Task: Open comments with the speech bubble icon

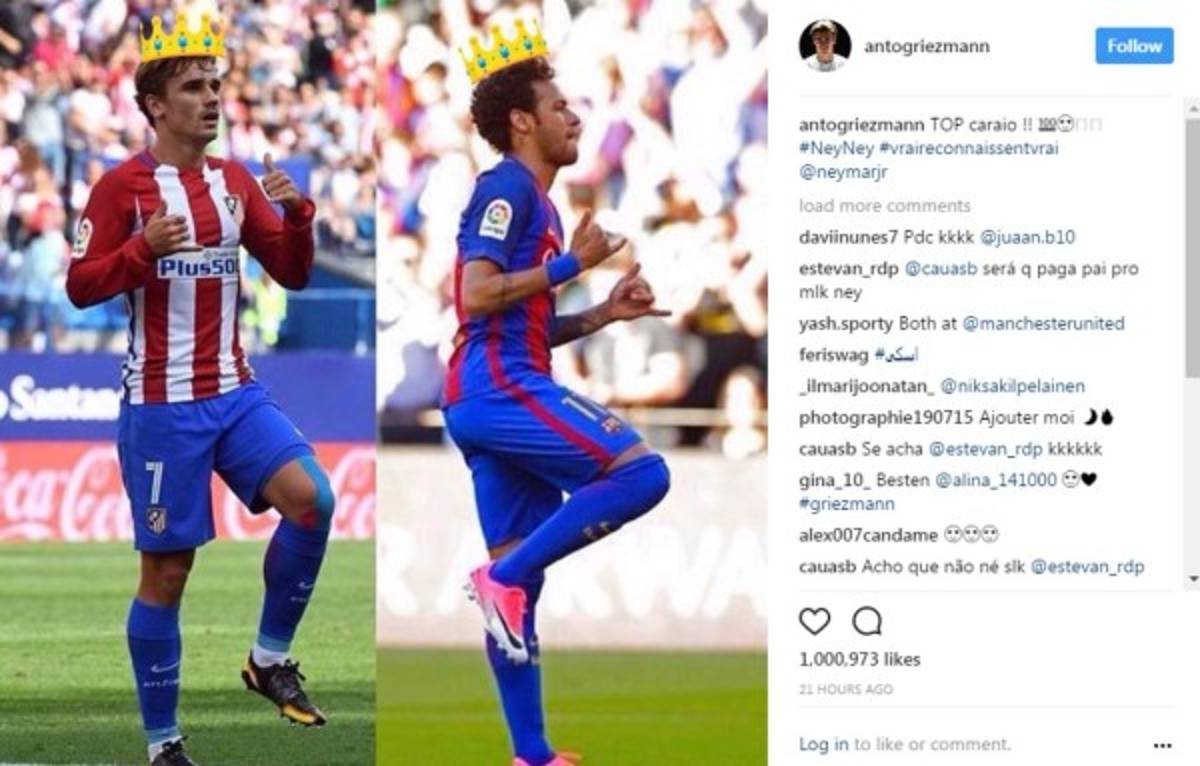Action: (867, 621)
